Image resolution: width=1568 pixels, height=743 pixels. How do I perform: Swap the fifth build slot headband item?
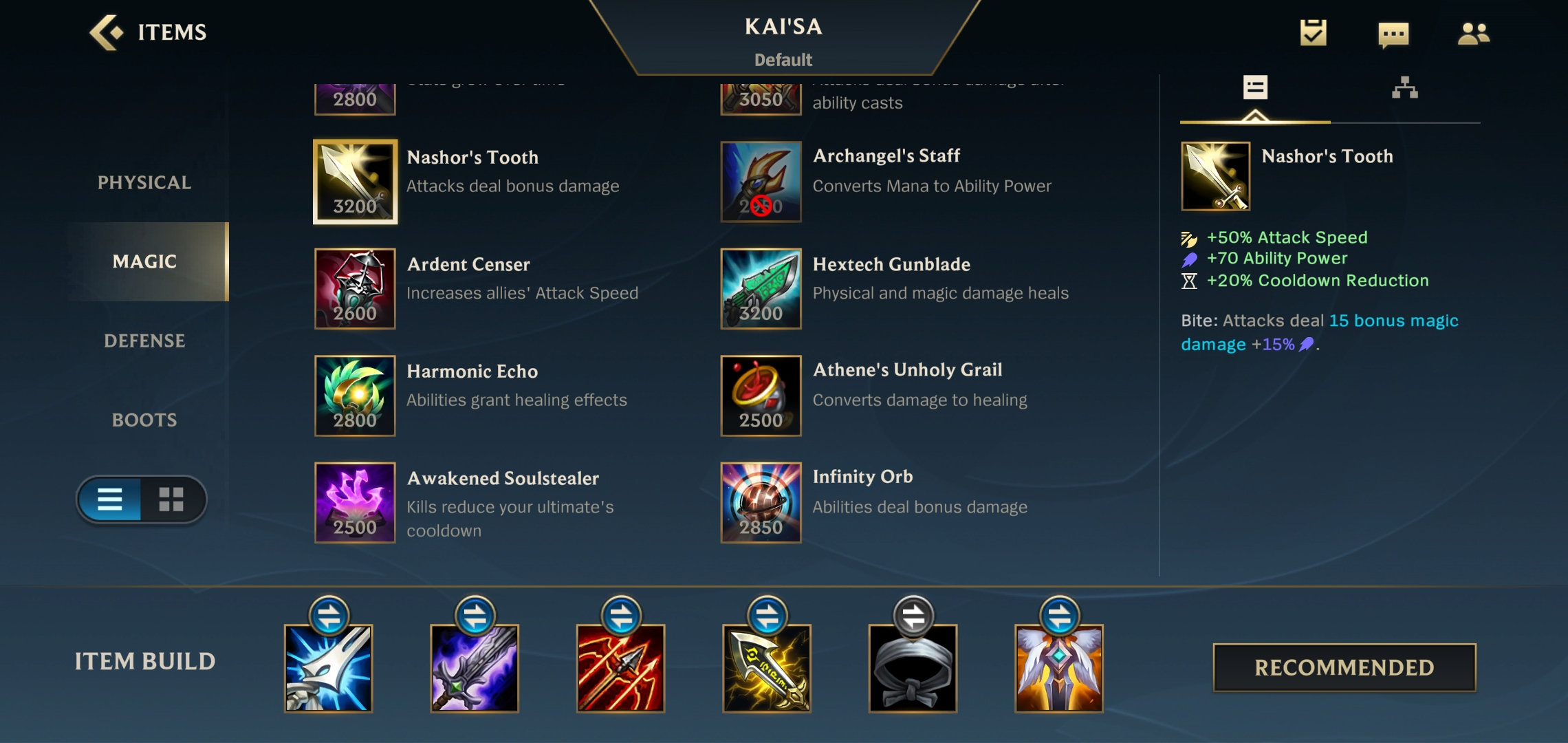[x=913, y=616]
